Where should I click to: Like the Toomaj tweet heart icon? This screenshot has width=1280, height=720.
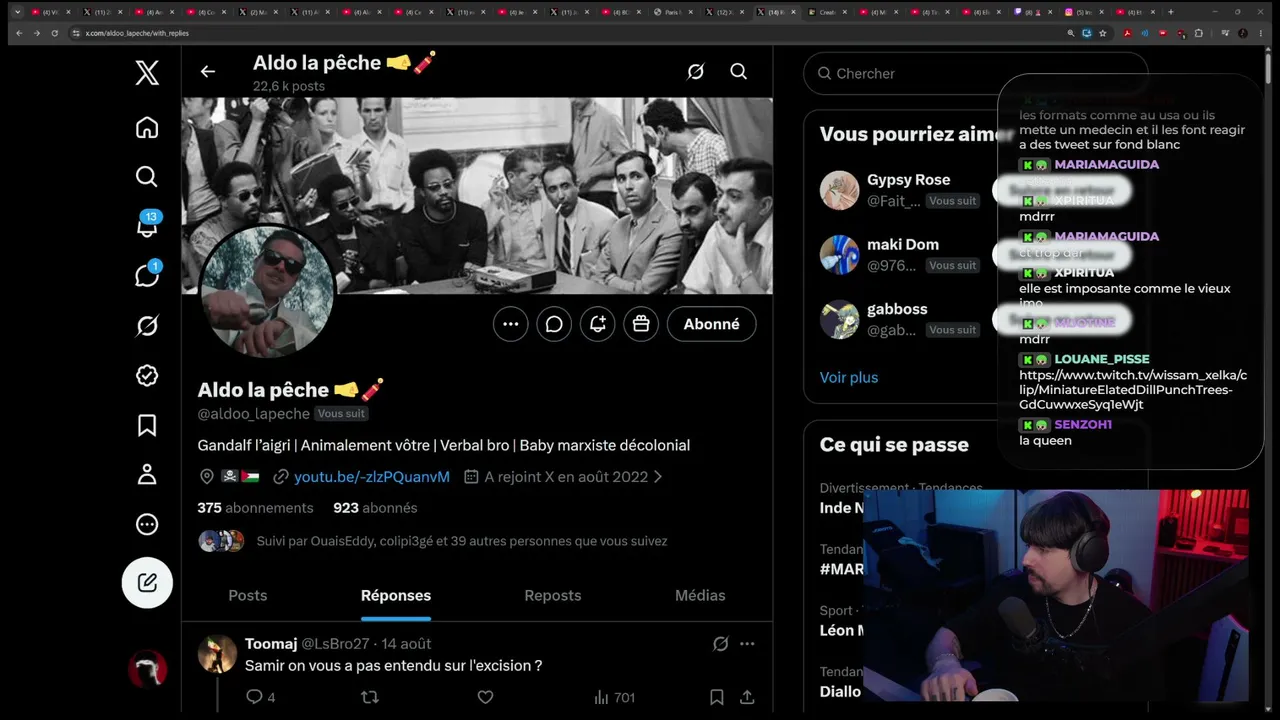(x=485, y=697)
